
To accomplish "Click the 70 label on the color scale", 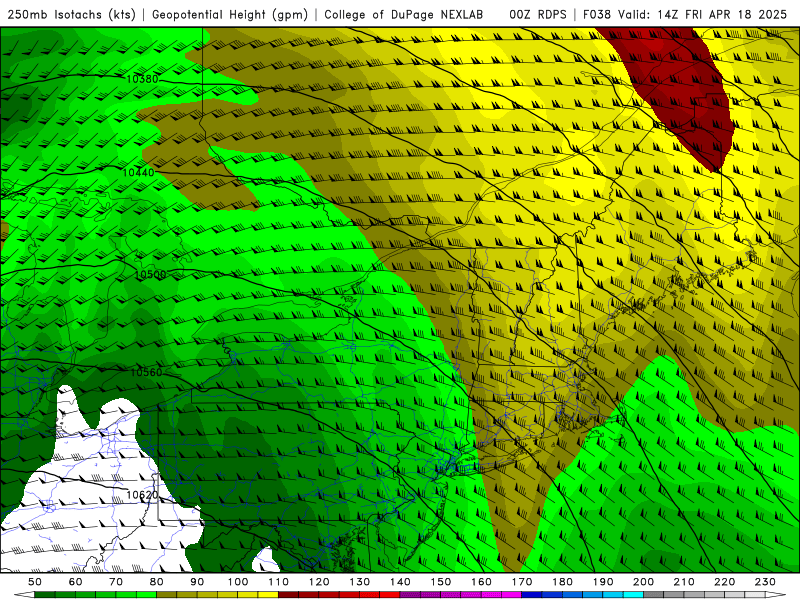I will point(116,582).
